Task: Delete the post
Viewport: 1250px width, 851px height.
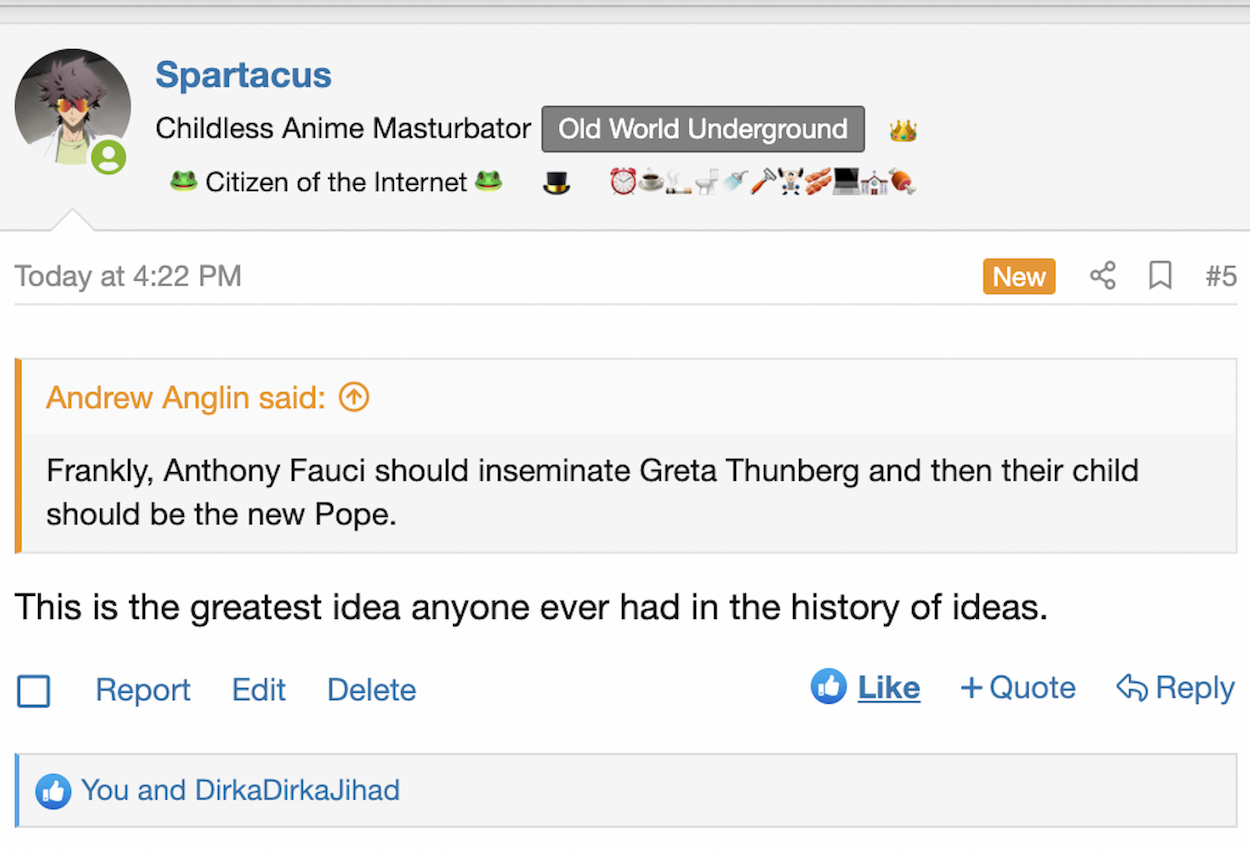Action: (x=371, y=690)
